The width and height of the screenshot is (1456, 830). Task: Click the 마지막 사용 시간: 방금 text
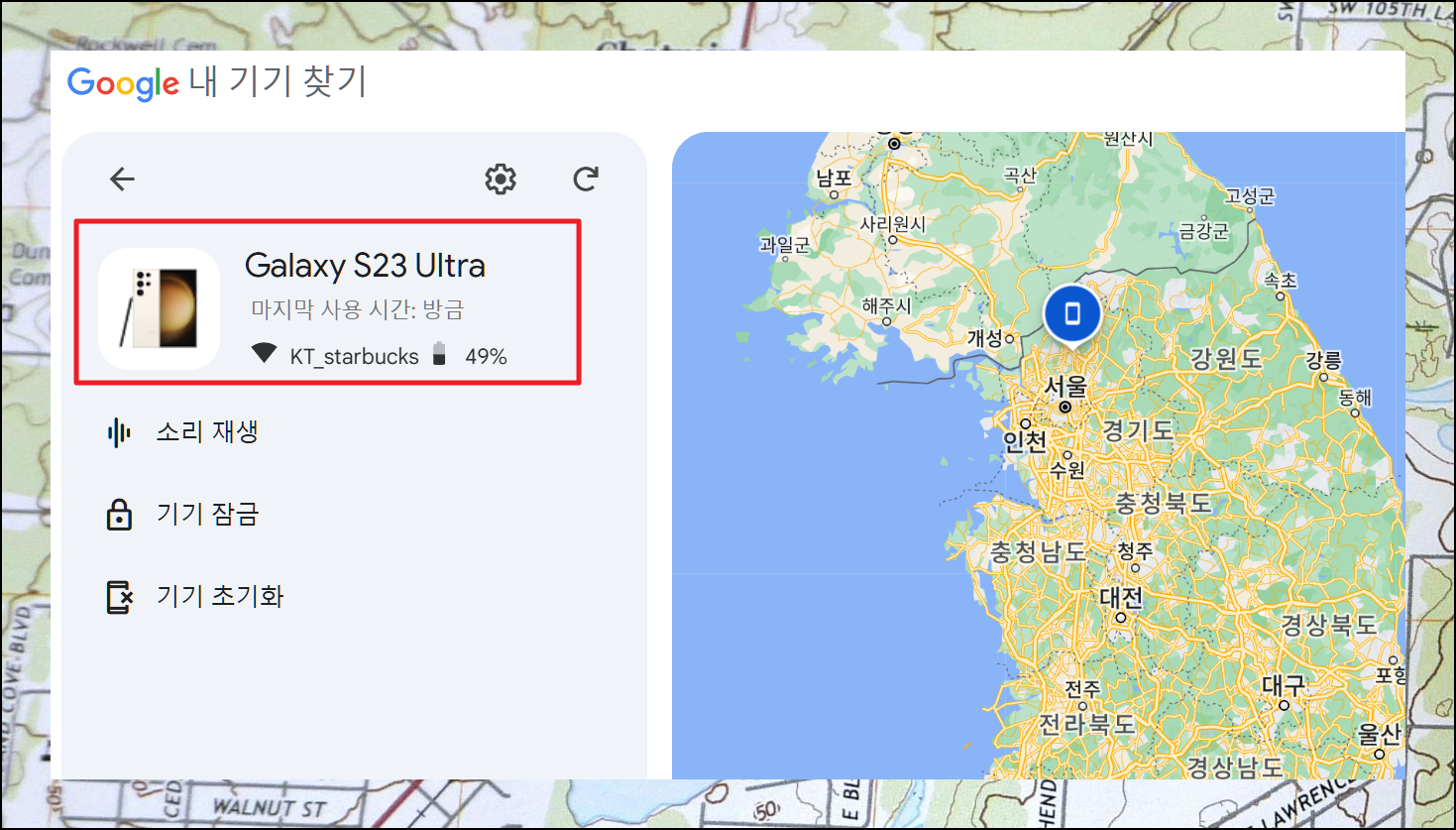pyautogui.click(x=357, y=309)
